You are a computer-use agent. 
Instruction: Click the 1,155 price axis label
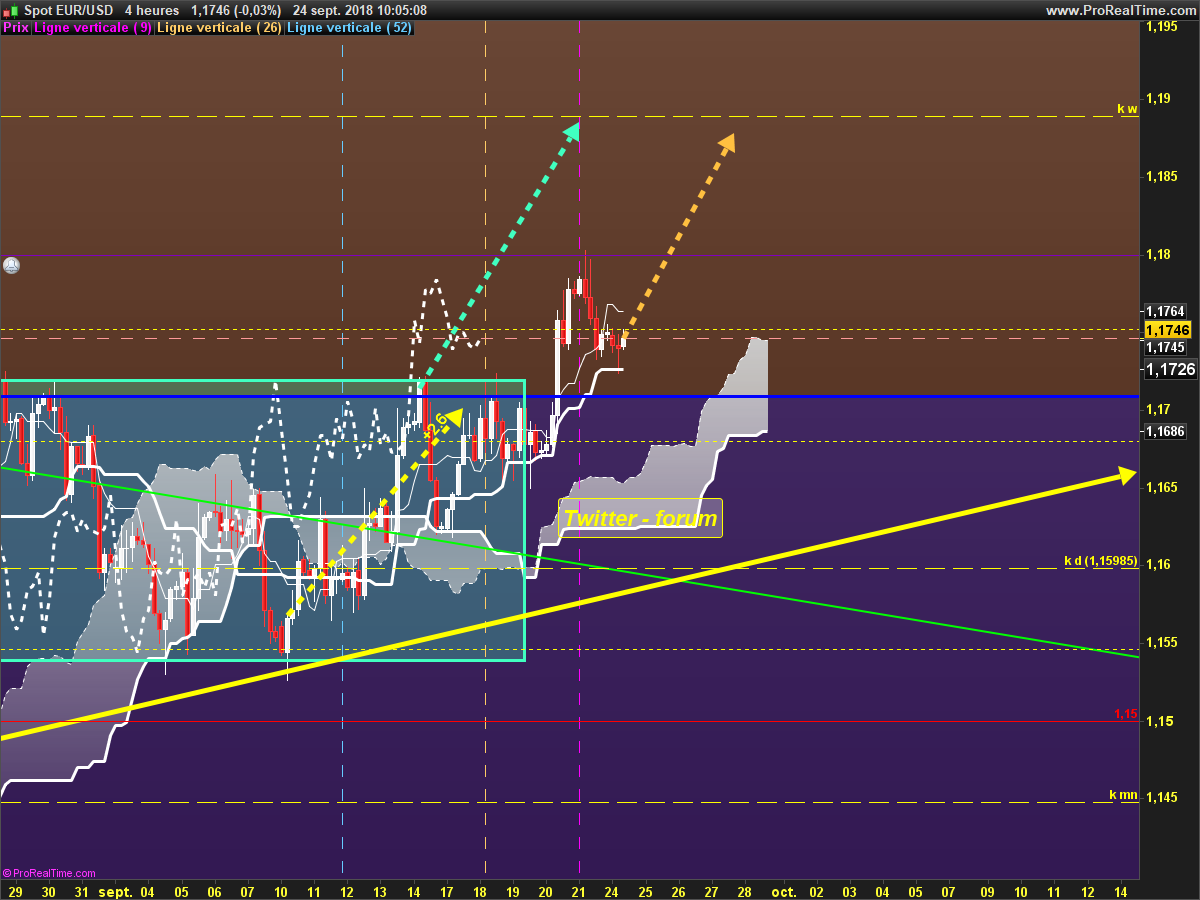(x=1161, y=643)
